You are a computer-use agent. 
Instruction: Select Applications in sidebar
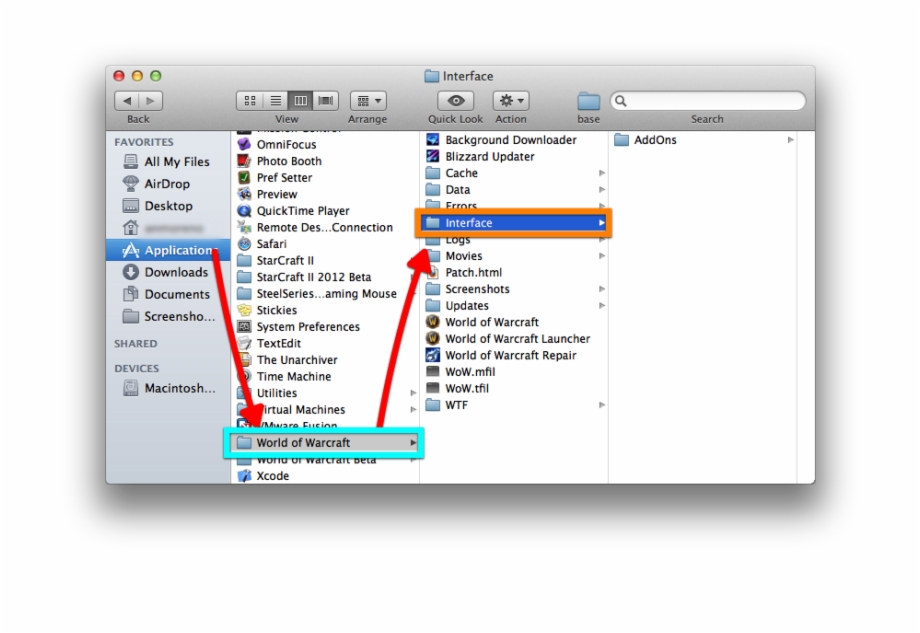168,250
